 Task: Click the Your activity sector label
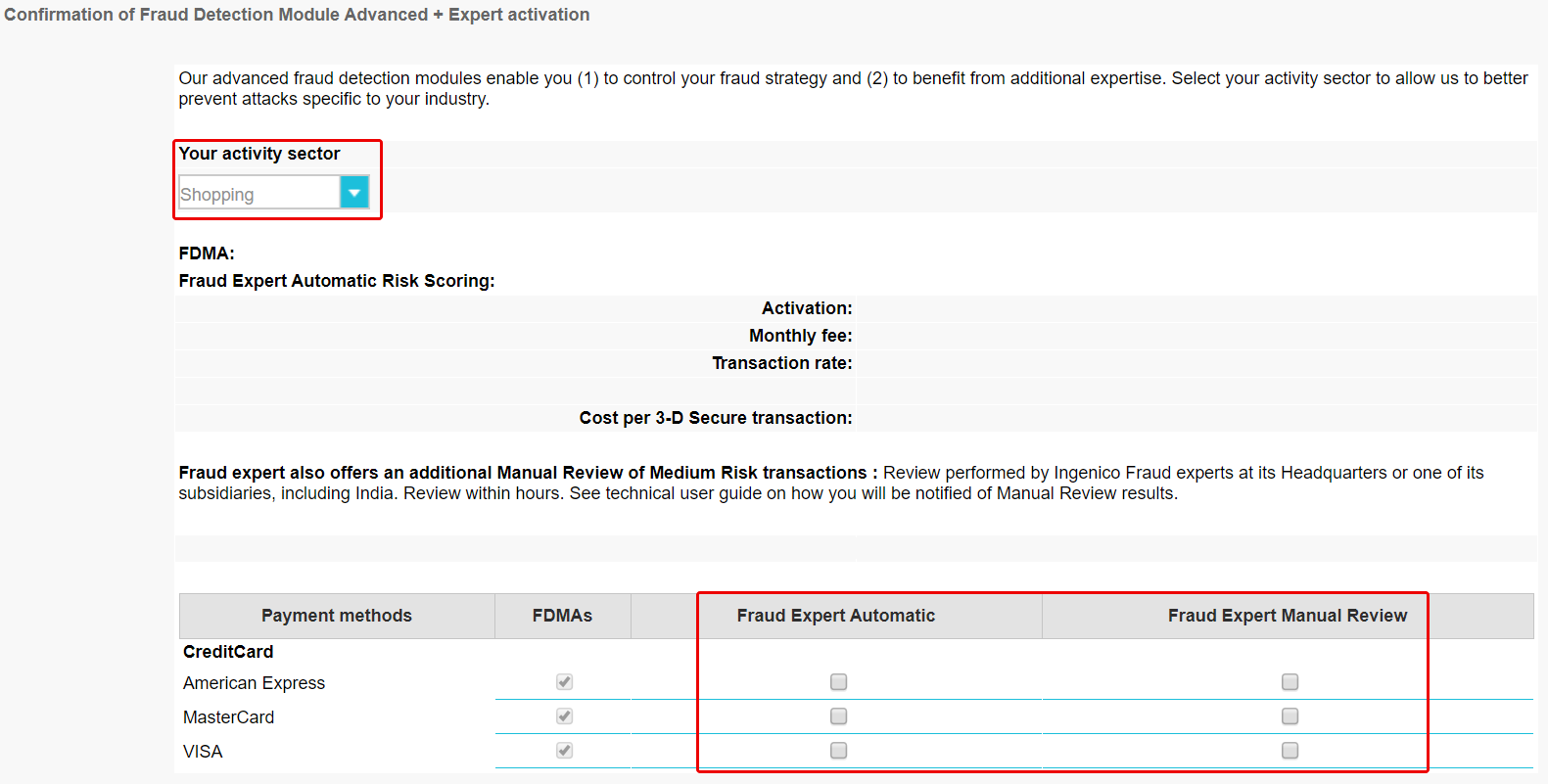tap(259, 154)
